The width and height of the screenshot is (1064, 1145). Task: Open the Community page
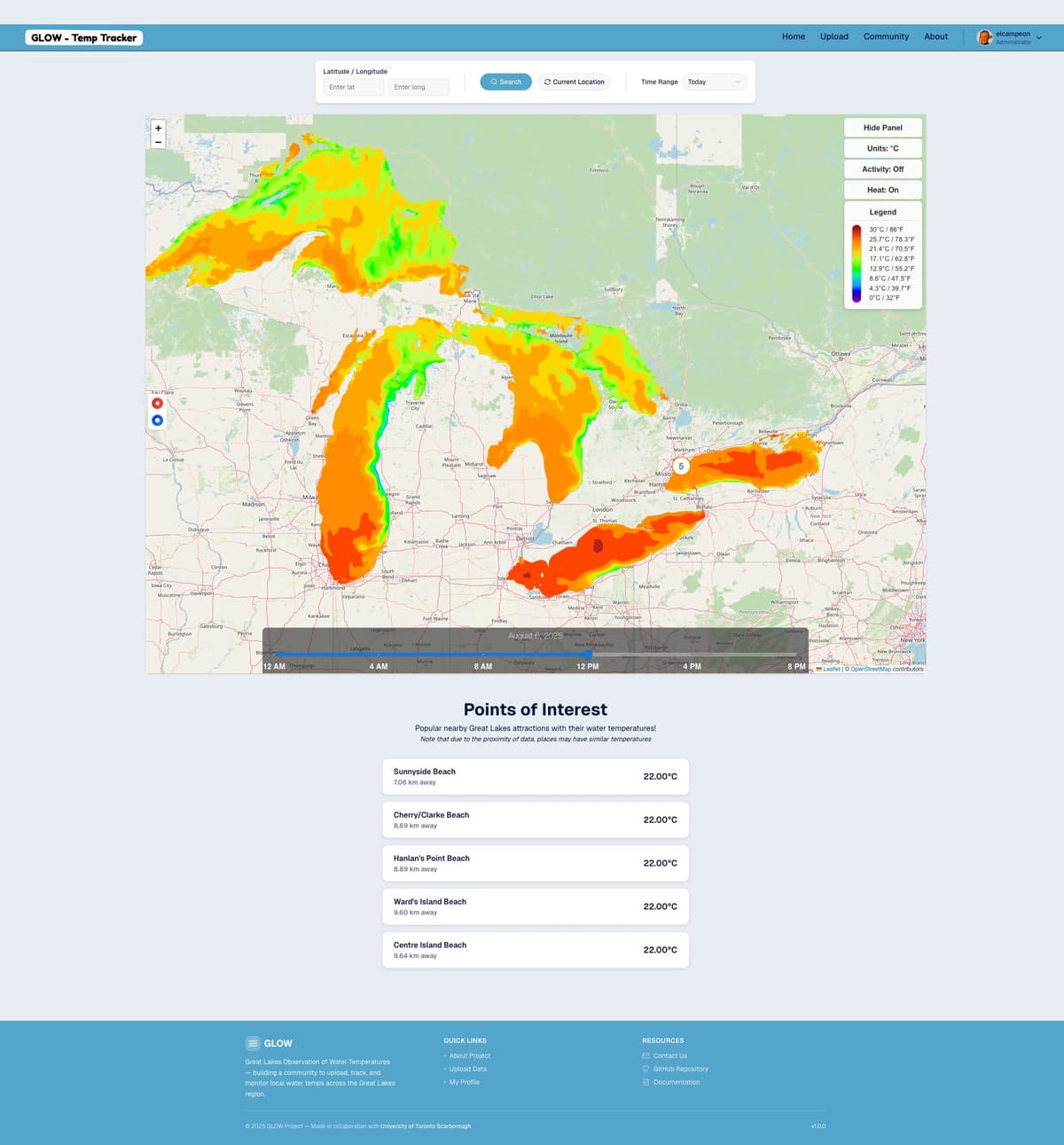[x=887, y=37]
